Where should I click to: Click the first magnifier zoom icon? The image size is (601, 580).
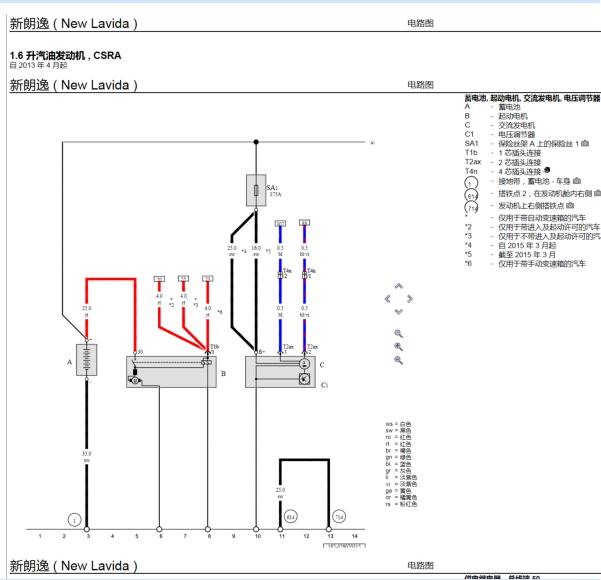coord(399,334)
